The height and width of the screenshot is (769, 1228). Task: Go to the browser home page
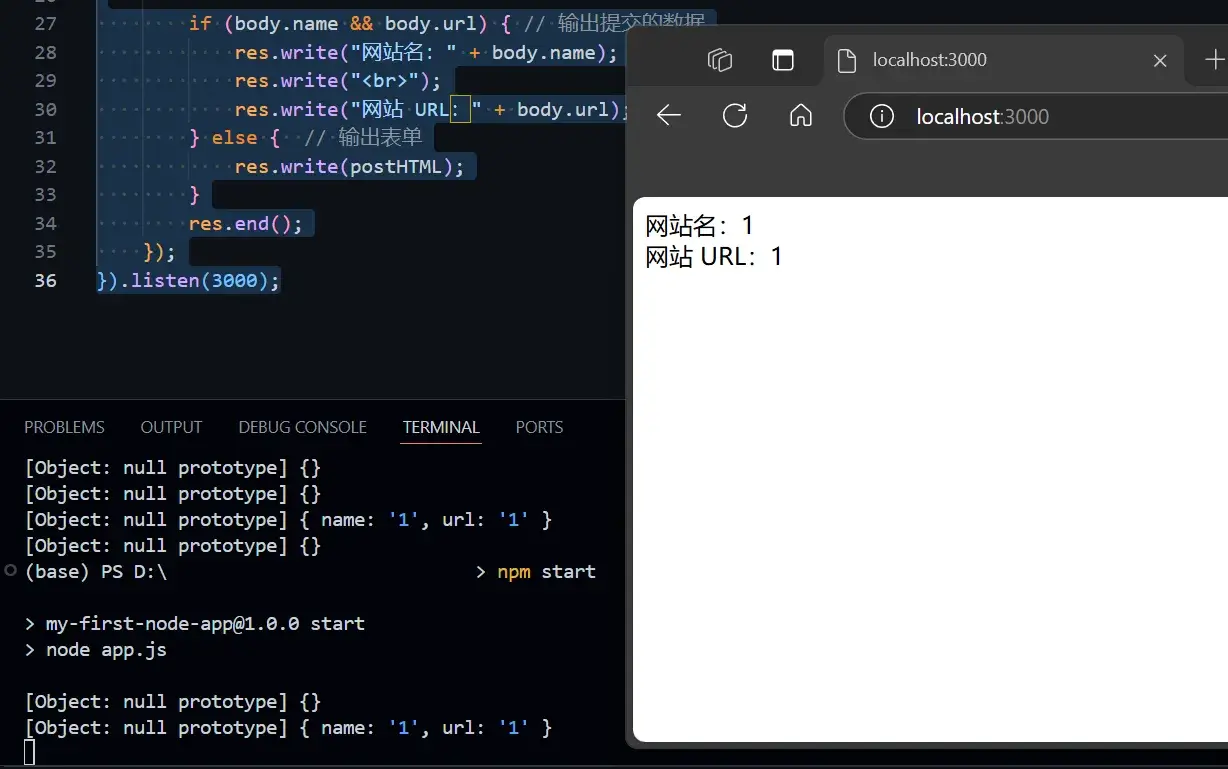coord(800,116)
